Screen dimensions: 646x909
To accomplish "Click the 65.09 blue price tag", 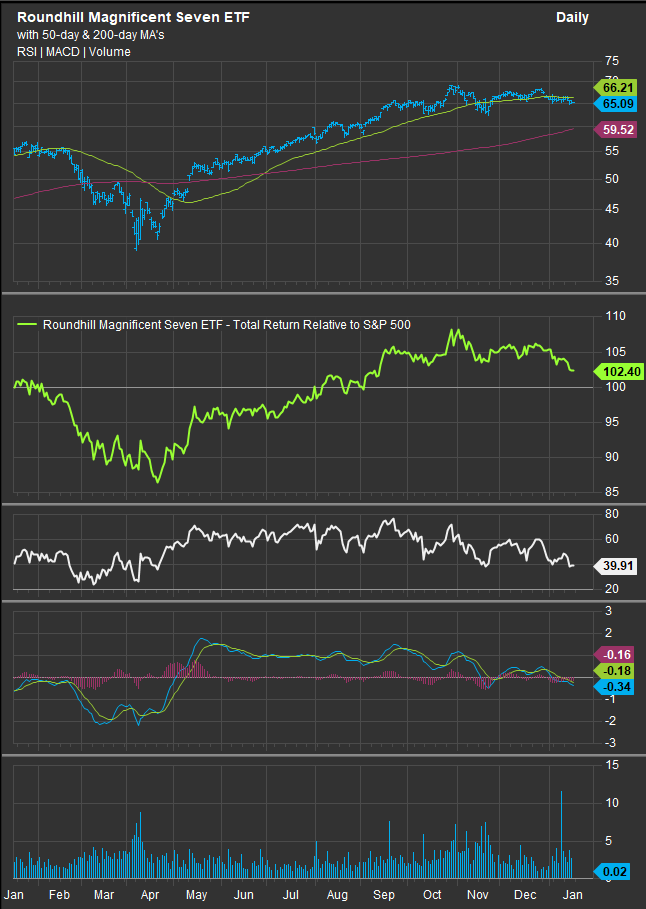I will [x=614, y=103].
